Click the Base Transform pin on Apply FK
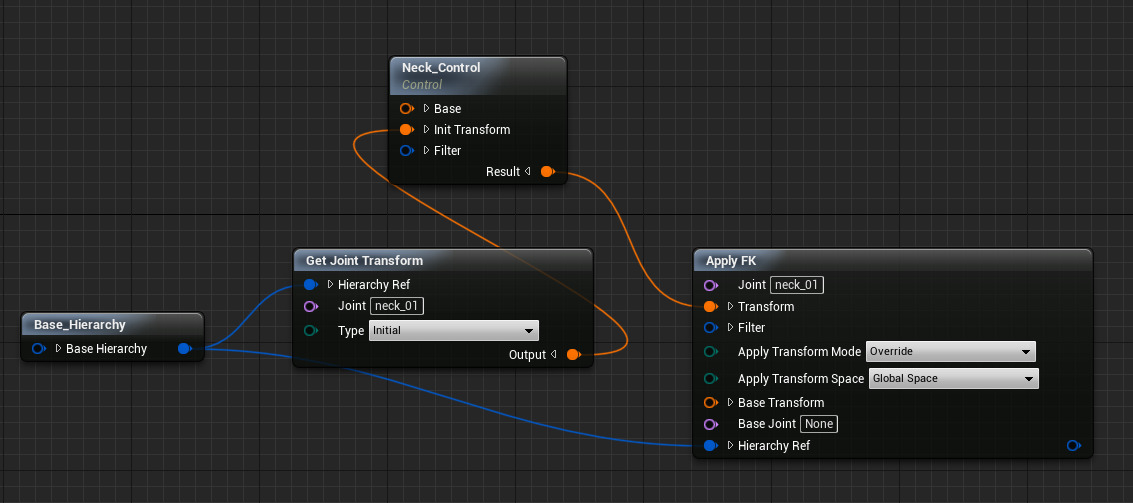 point(711,403)
